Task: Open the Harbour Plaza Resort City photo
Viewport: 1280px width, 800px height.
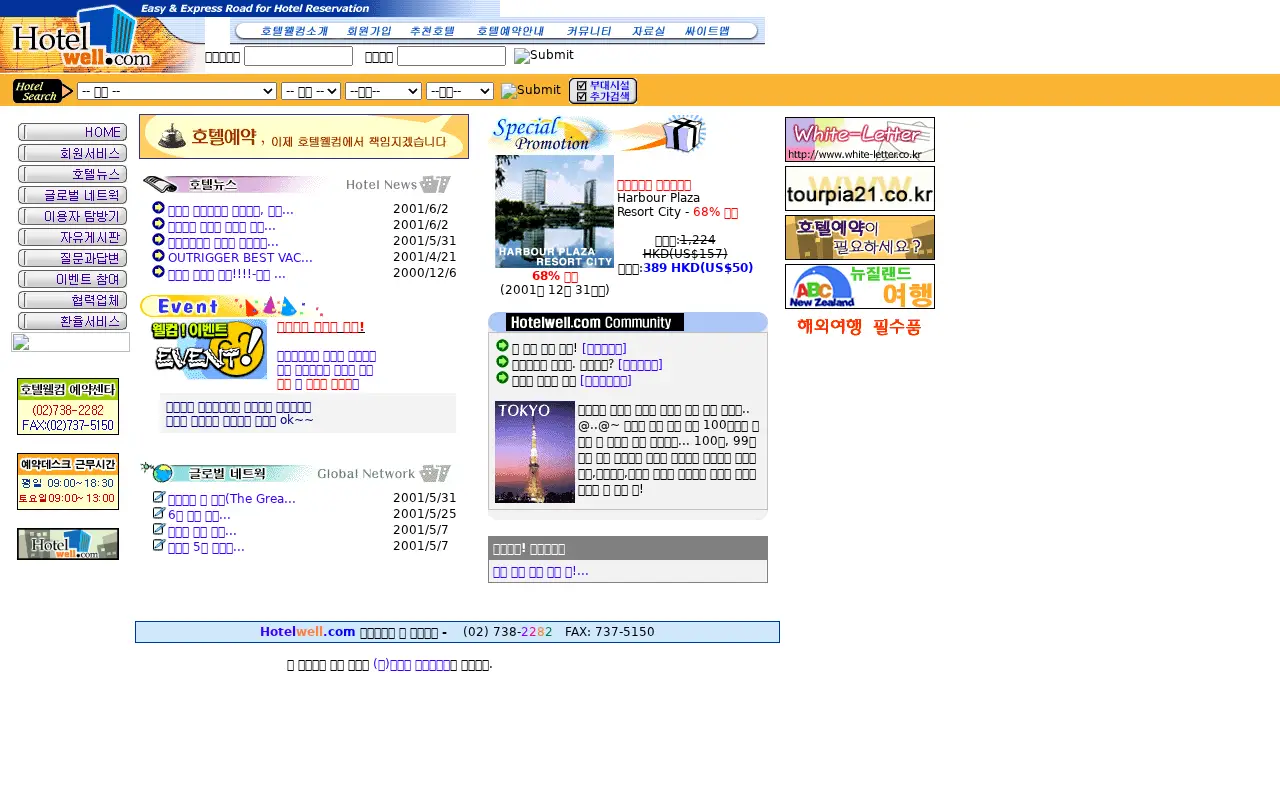Action: click(554, 211)
